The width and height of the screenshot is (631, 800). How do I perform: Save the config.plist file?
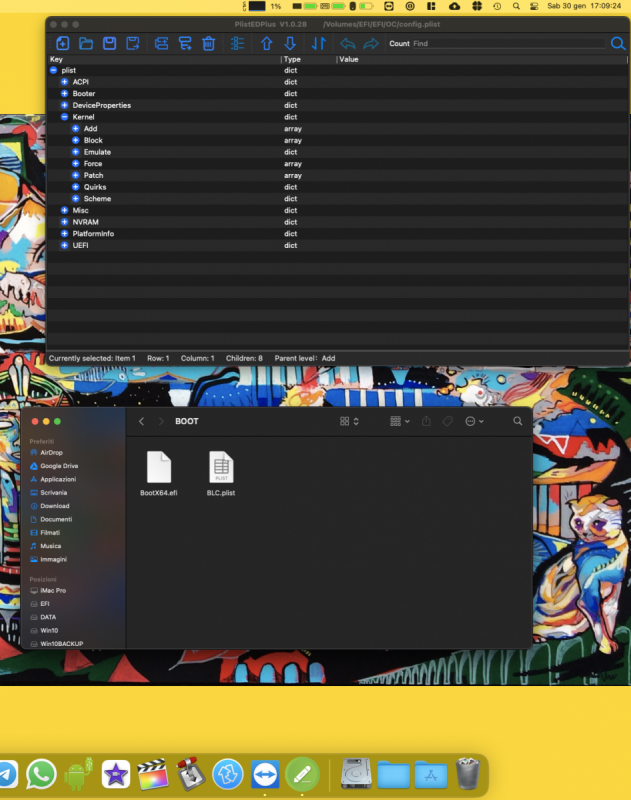click(x=109, y=43)
